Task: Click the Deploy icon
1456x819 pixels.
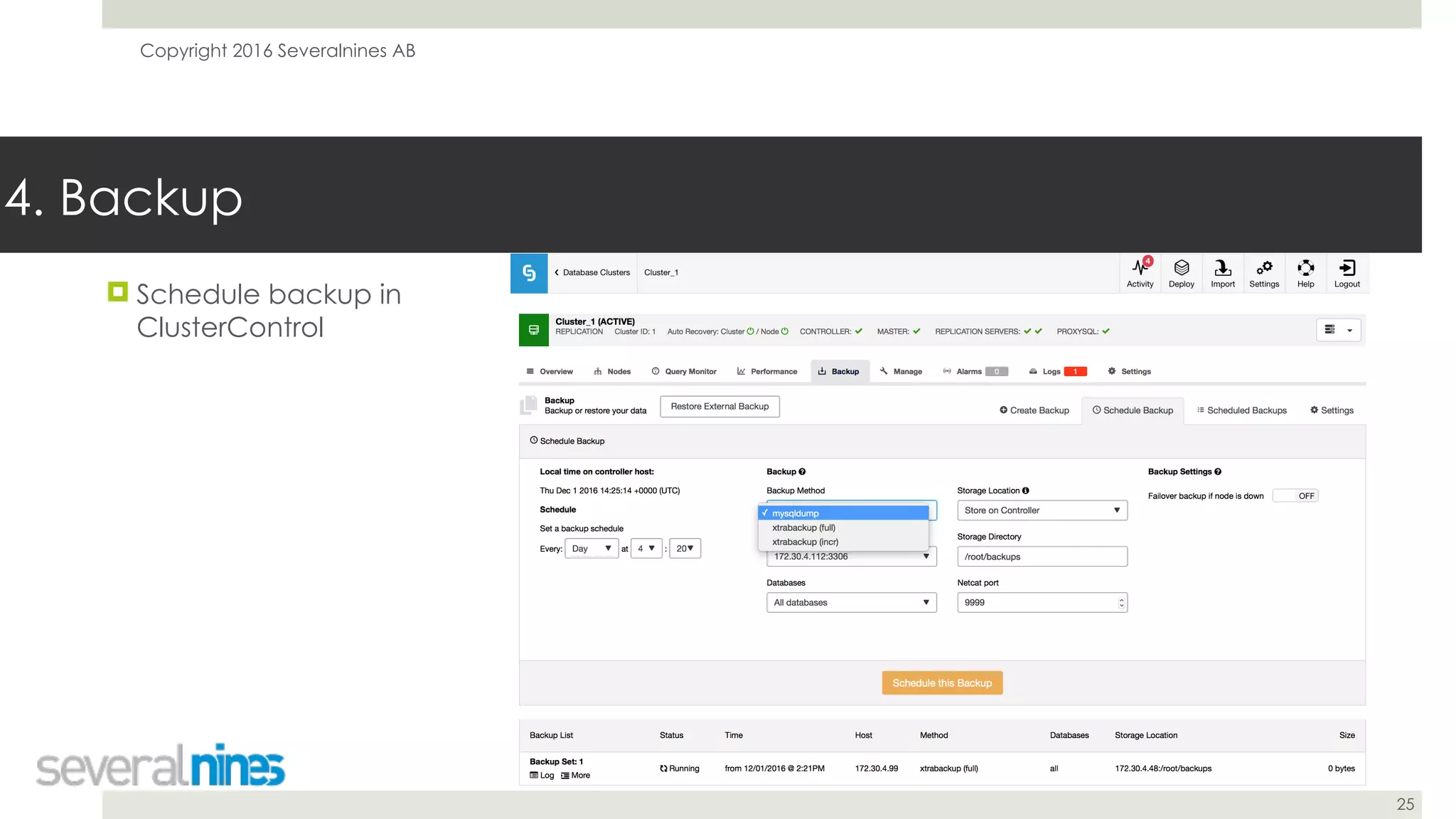Action: tap(1181, 274)
